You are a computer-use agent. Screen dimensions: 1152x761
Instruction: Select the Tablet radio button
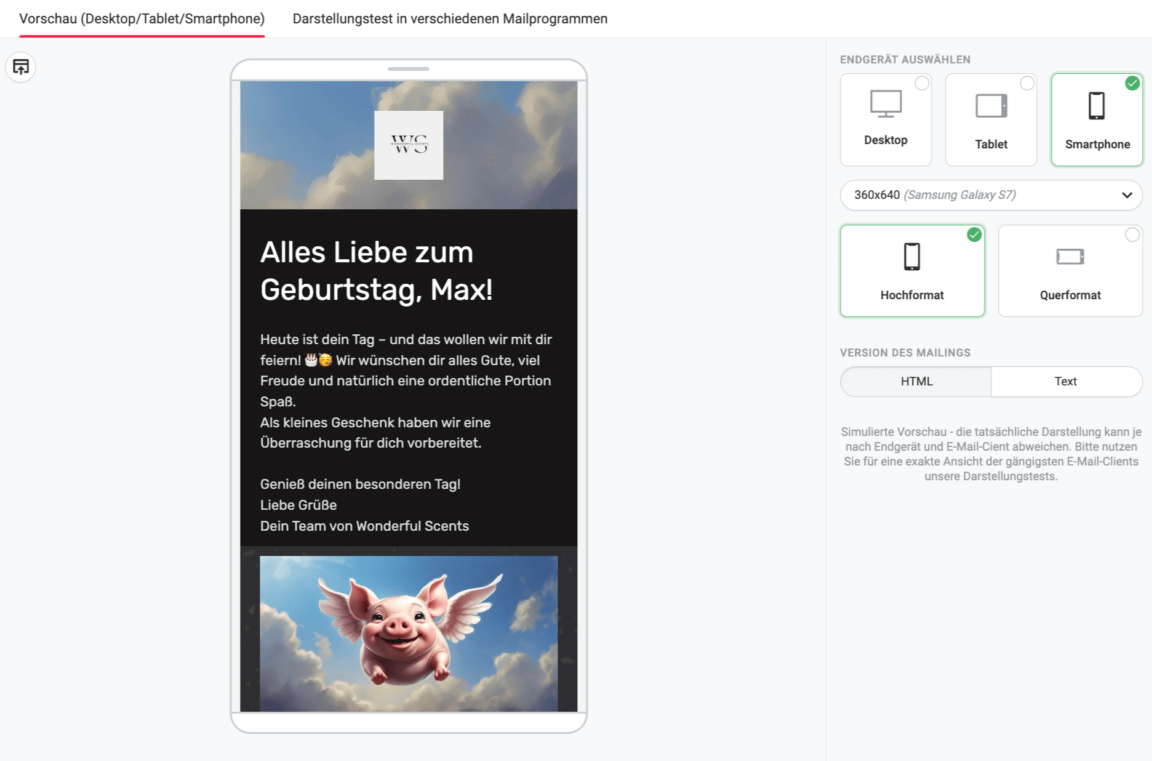(x=1027, y=83)
